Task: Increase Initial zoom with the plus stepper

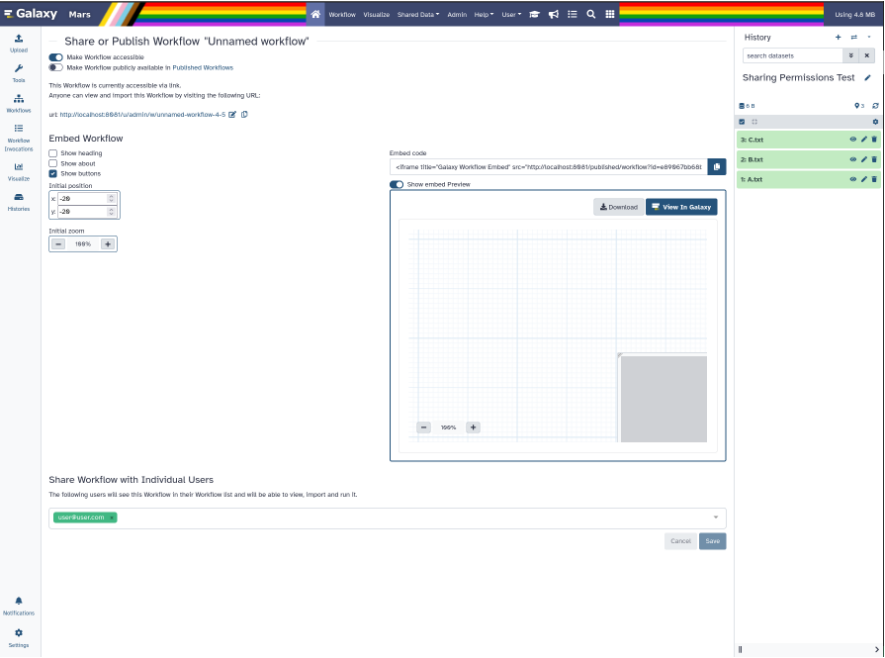Action: point(110,243)
